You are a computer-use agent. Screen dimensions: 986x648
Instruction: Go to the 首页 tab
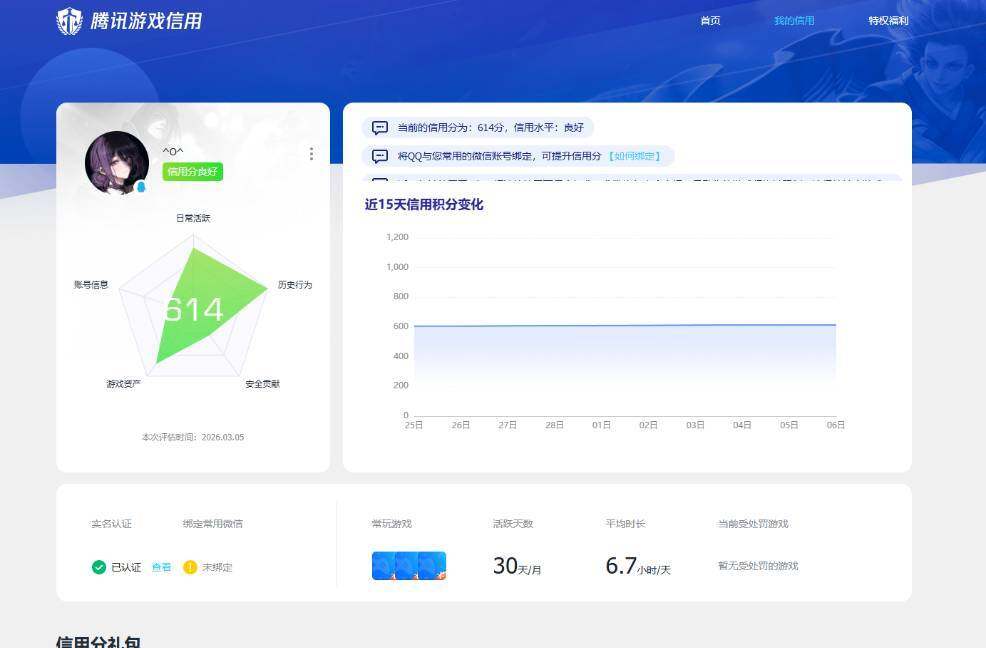tap(710, 21)
